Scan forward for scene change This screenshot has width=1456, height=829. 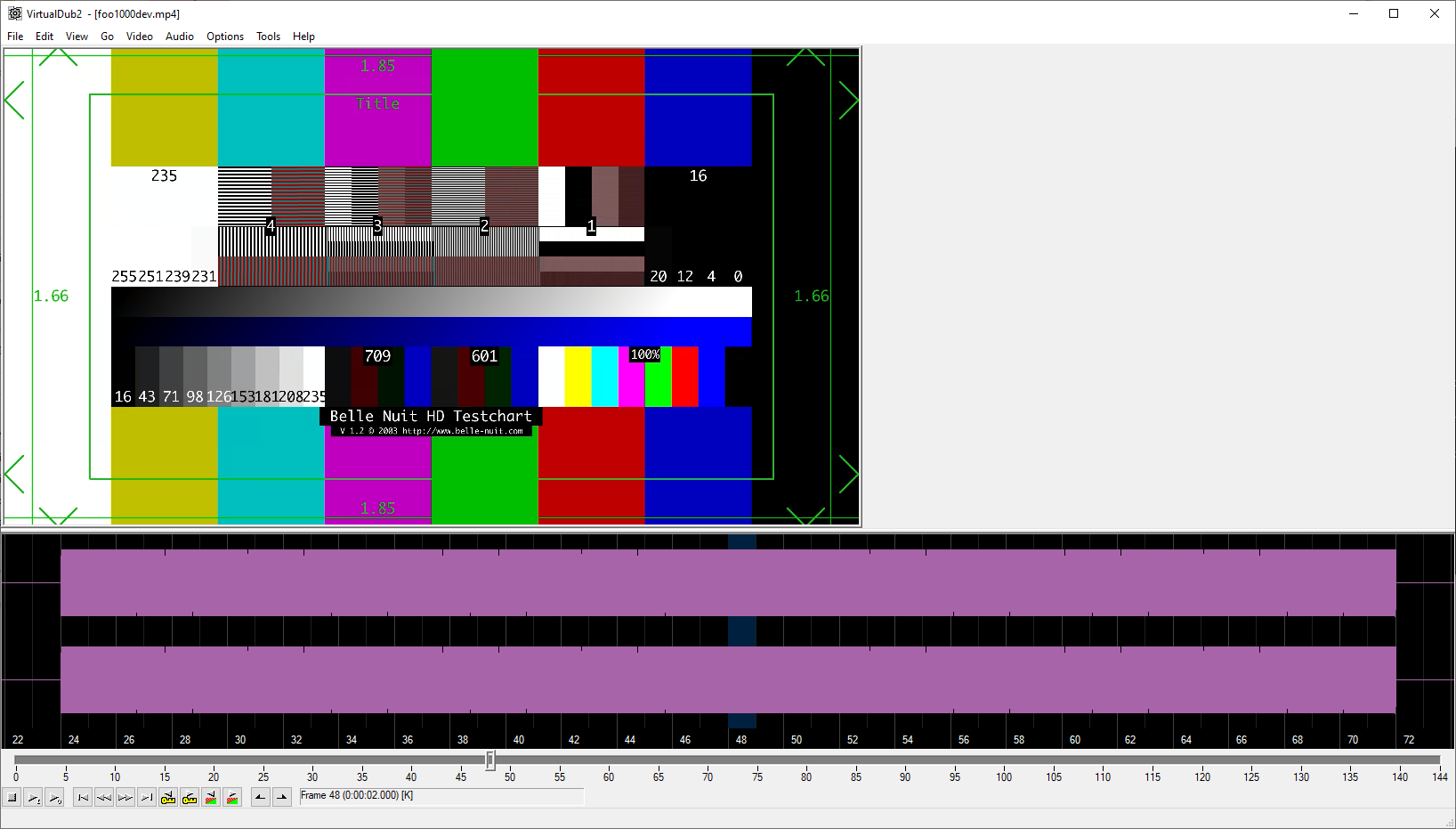click(x=232, y=798)
